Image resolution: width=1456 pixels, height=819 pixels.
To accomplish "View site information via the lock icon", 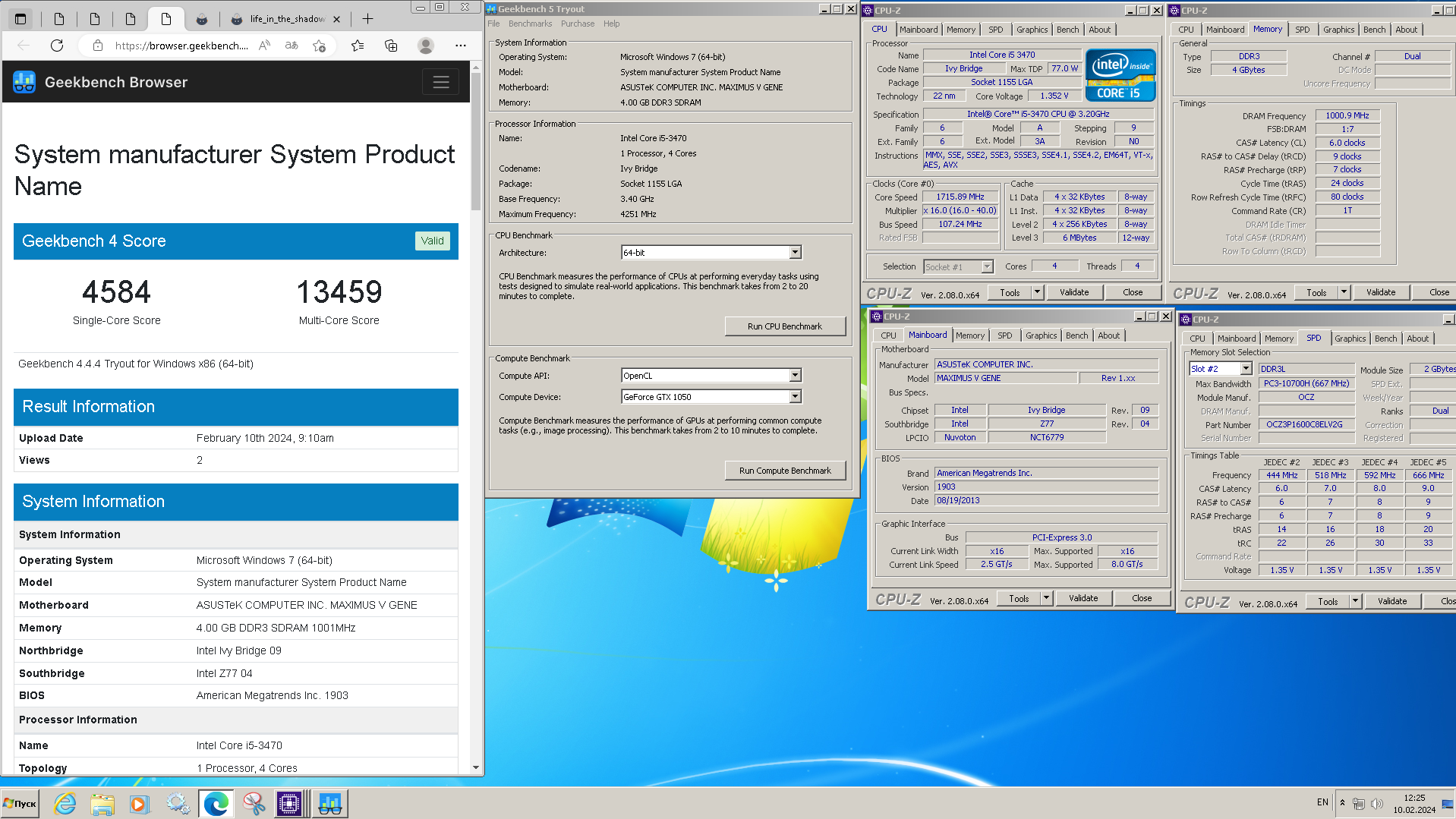I will pyautogui.click(x=98, y=46).
